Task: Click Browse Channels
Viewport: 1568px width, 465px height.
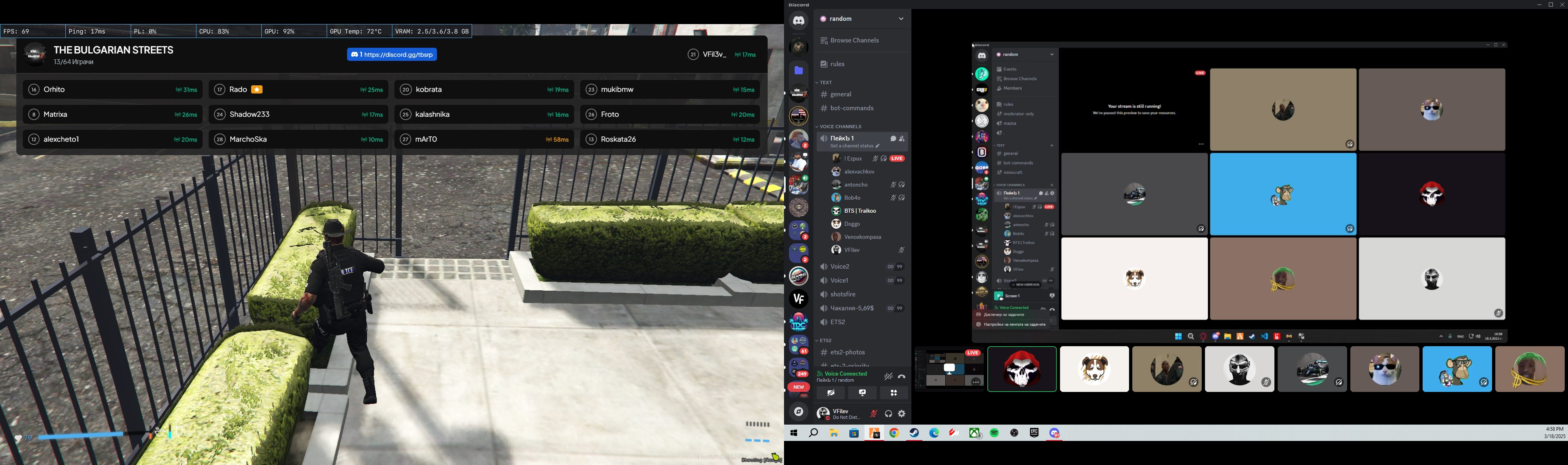Action: coord(854,41)
